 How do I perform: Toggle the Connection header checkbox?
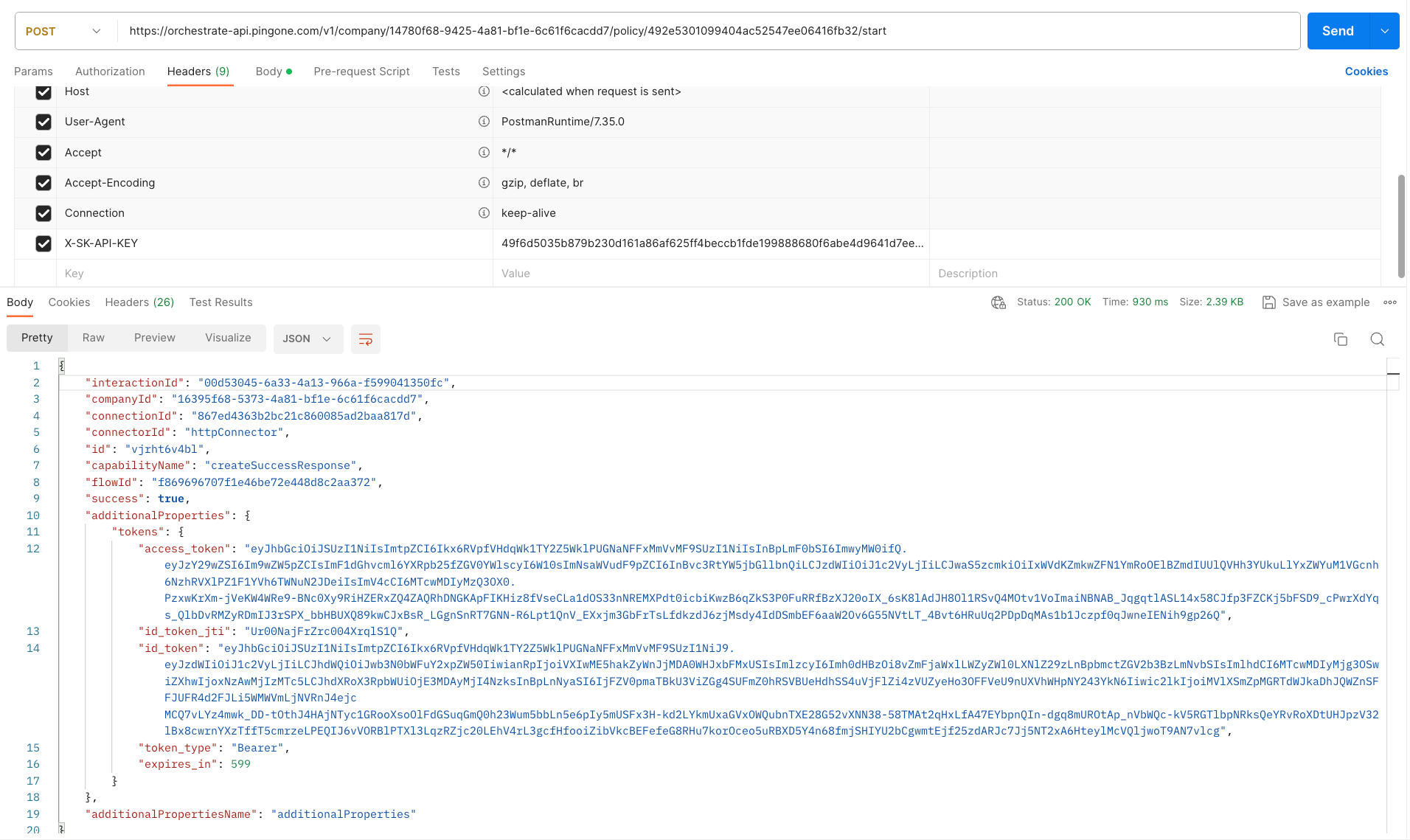pyautogui.click(x=44, y=213)
